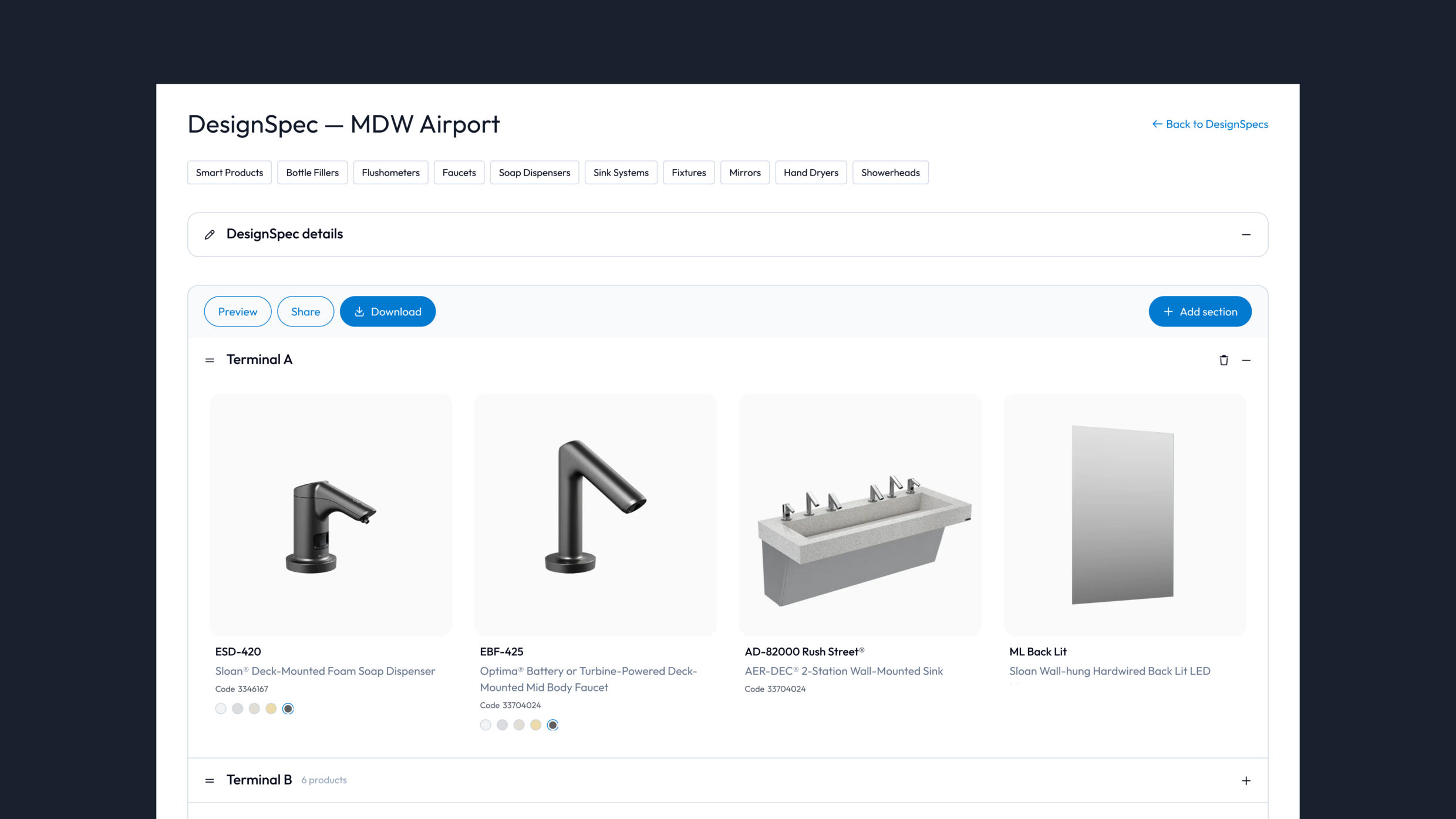Select the Showerheads category filter
This screenshot has height=819, width=1456.
coord(890,172)
